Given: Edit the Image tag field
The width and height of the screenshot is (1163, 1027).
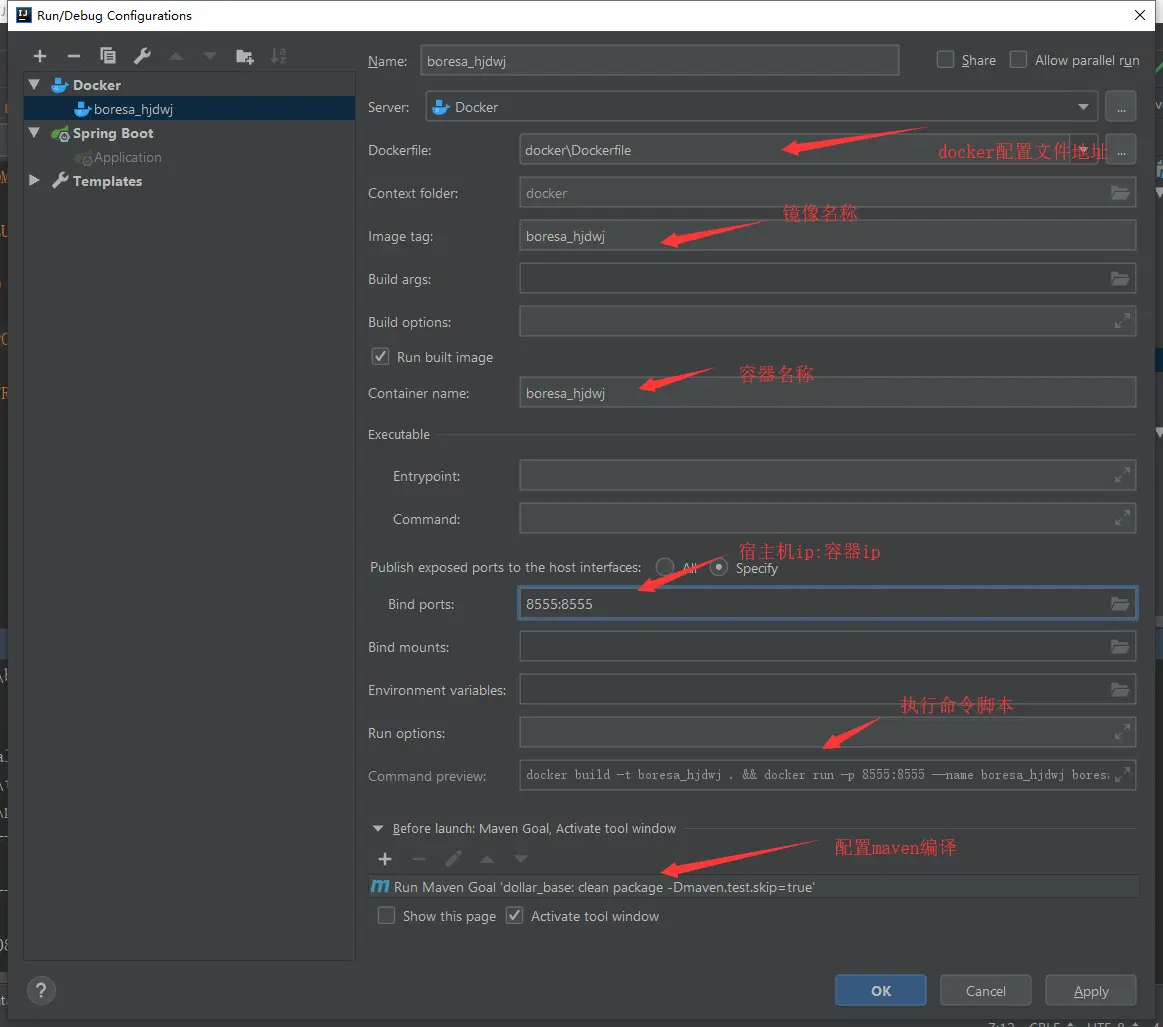Looking at the screenshot, I should [x=827, y=236].
